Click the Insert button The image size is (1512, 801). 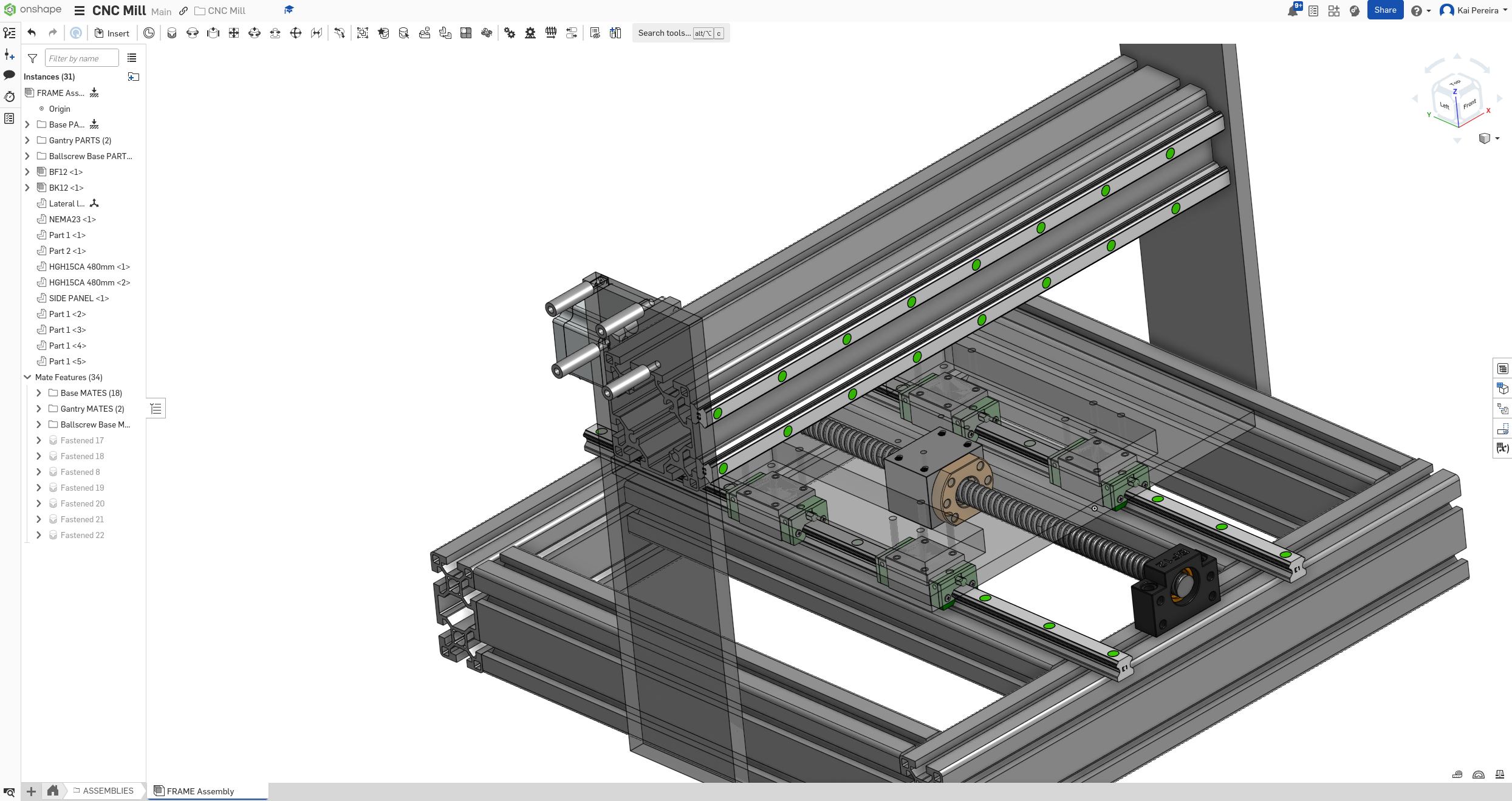click(112, 33)
